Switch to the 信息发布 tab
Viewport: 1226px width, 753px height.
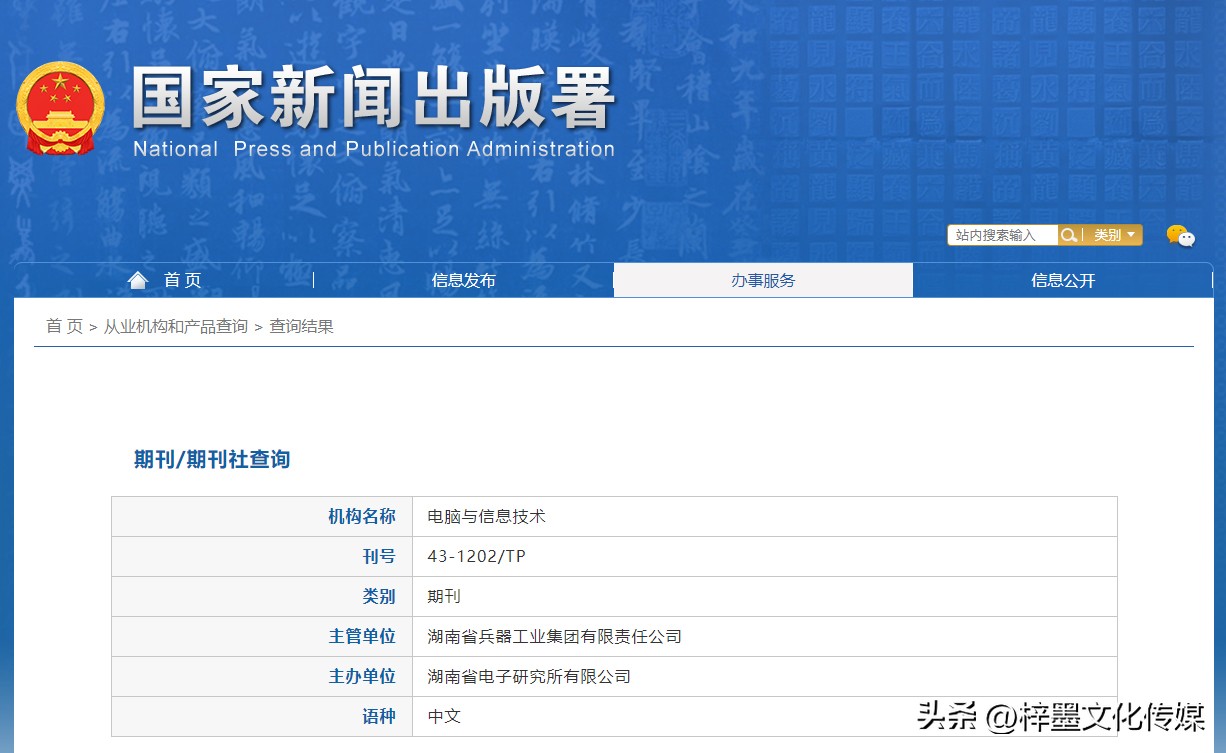463,281
